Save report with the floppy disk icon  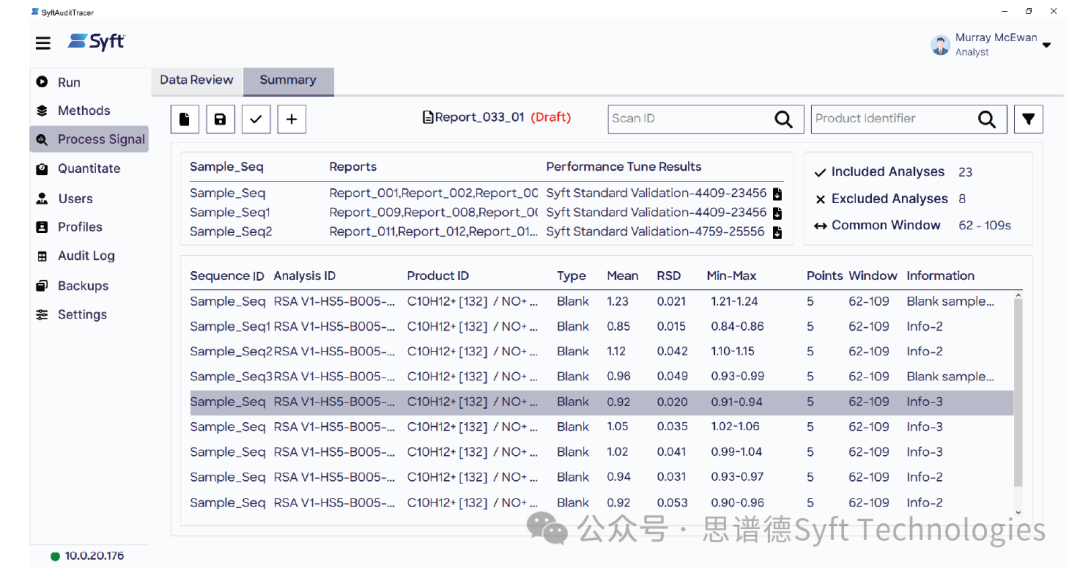coord(220,119)
